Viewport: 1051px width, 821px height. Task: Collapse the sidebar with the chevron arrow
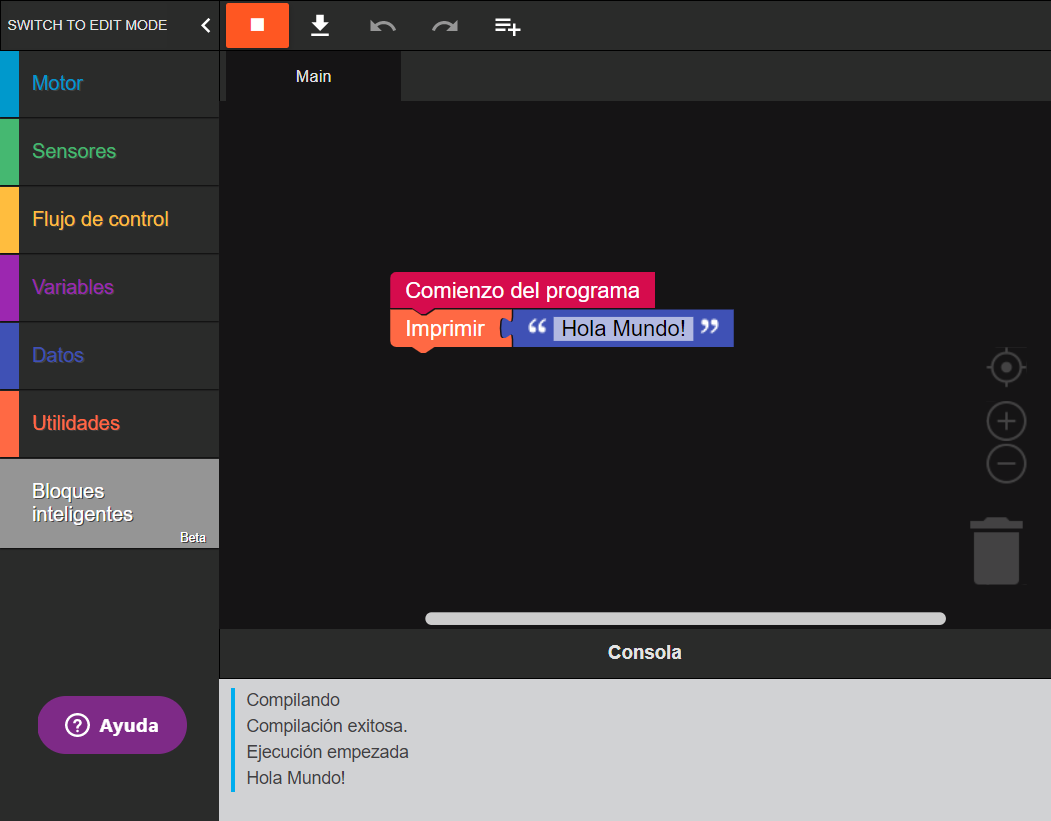tap(206, 25)
